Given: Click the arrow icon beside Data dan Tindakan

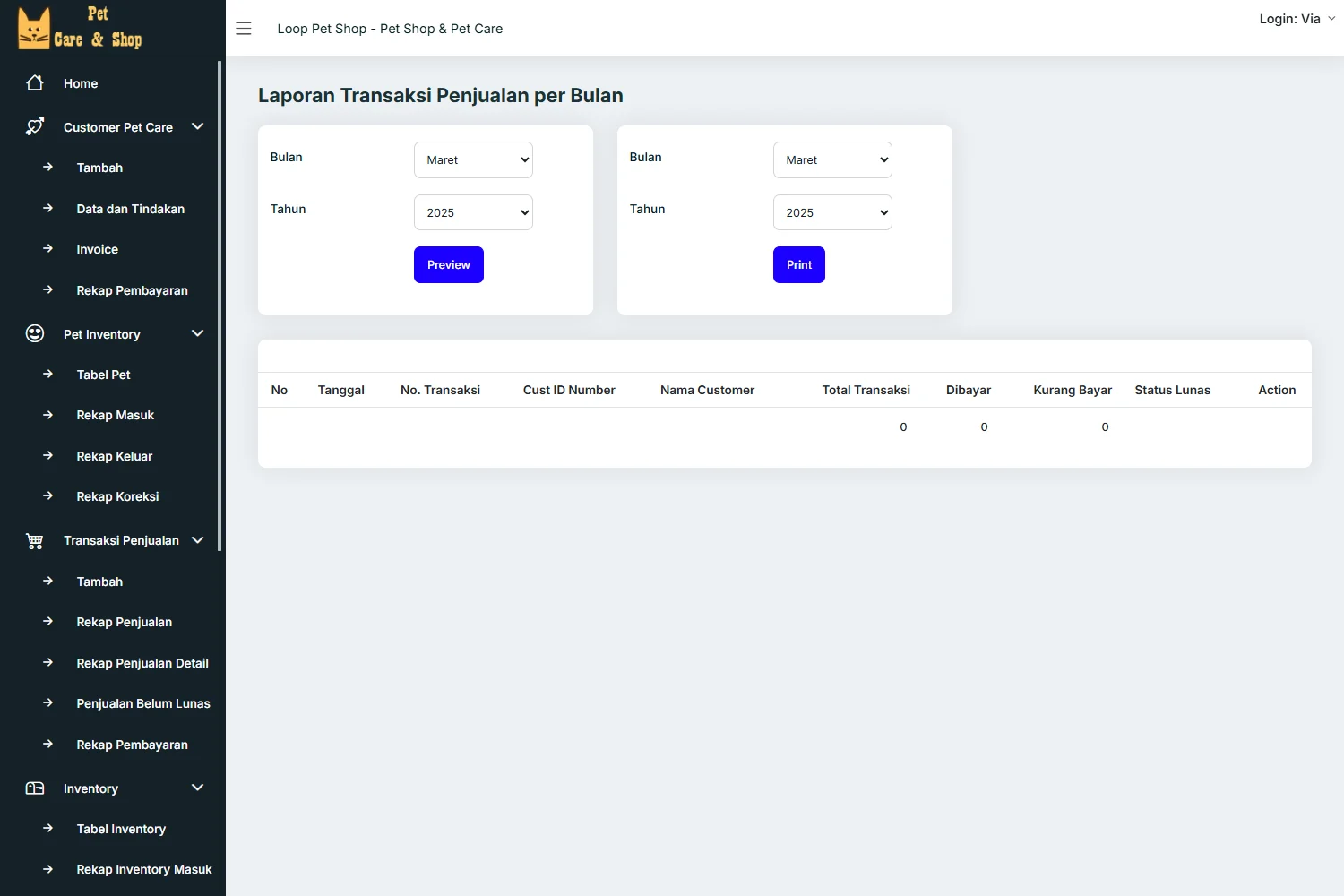Looking at the screenshot, I should 48,208.
